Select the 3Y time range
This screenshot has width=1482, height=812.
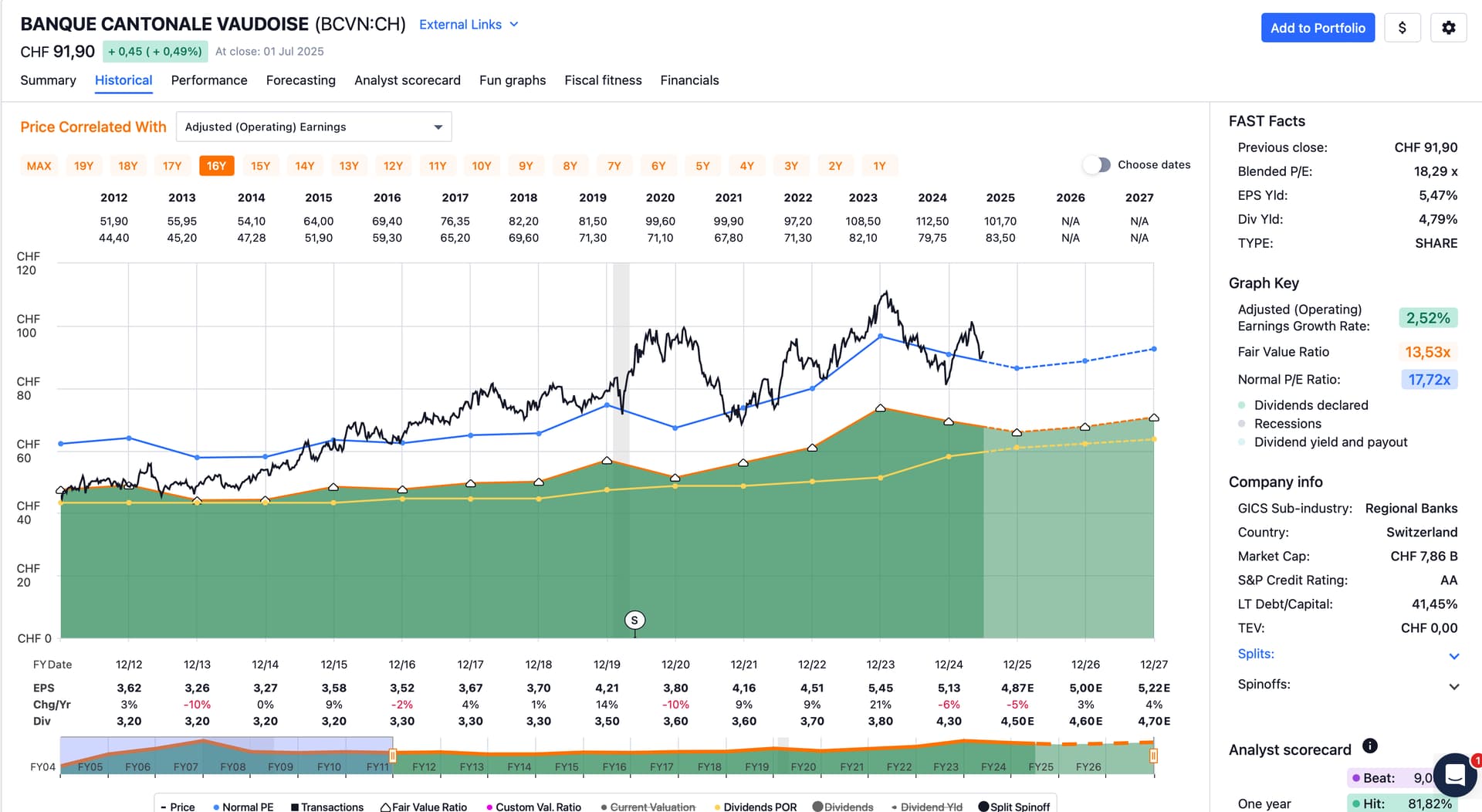pyautogui.click(x=791, y=166)
